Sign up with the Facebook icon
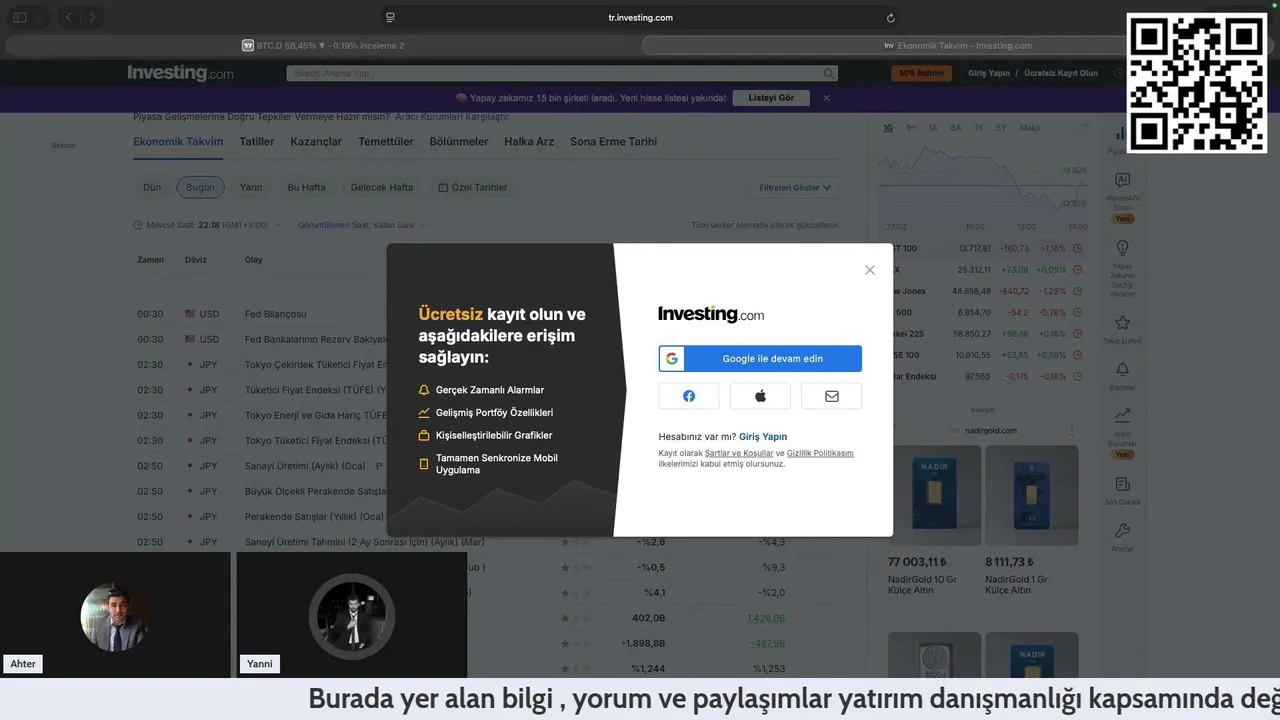1280x720 pixels. [x=689, y=396]
